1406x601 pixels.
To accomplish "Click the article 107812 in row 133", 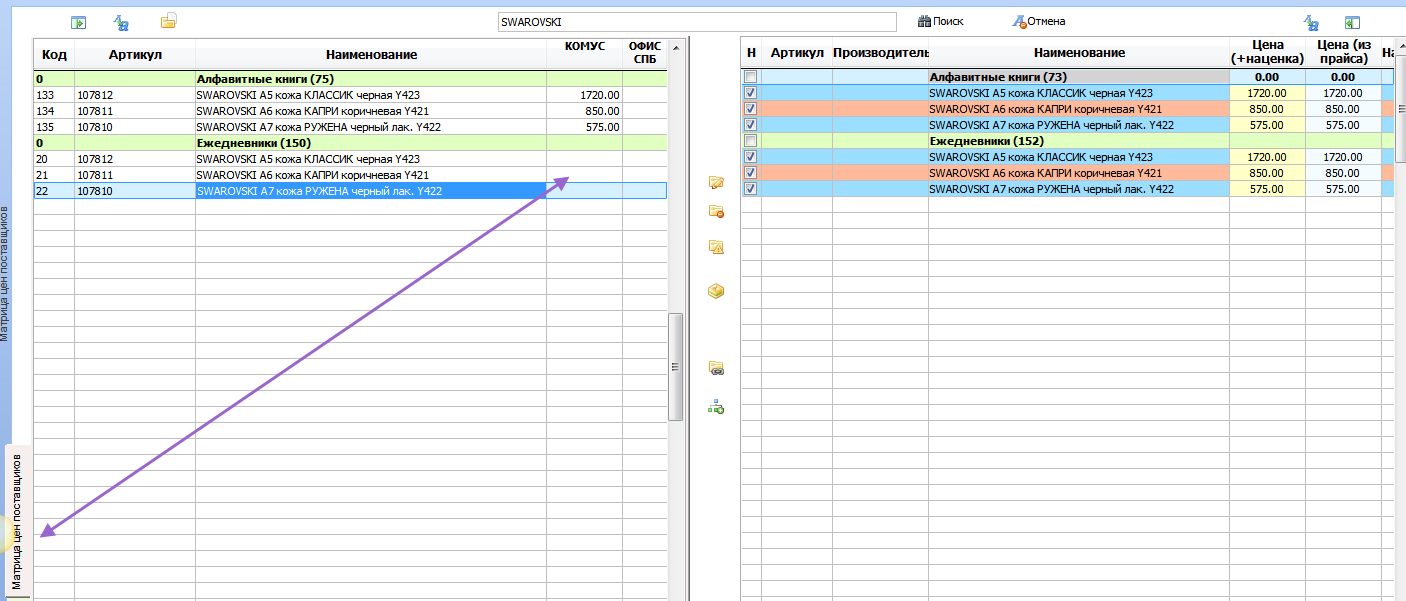I will pyautogui.click(x=95, y=95).
